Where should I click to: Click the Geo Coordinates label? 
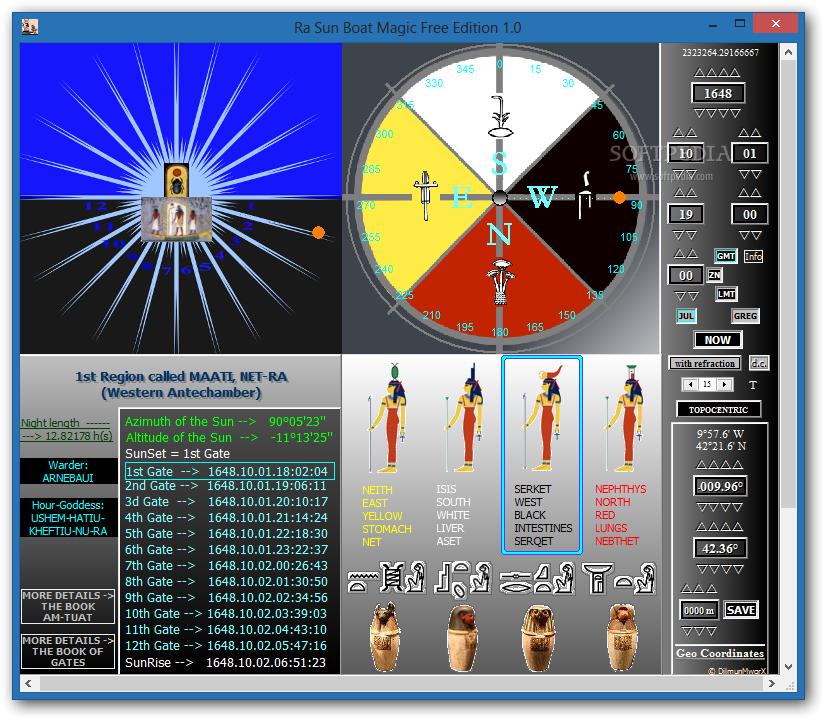[x=720, y=653]
